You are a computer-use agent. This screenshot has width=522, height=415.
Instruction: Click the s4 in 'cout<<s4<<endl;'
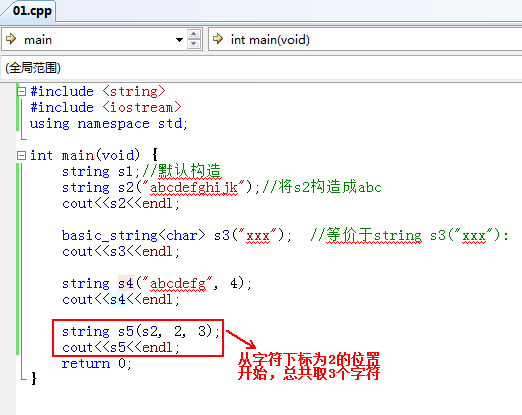coord(118,300)
